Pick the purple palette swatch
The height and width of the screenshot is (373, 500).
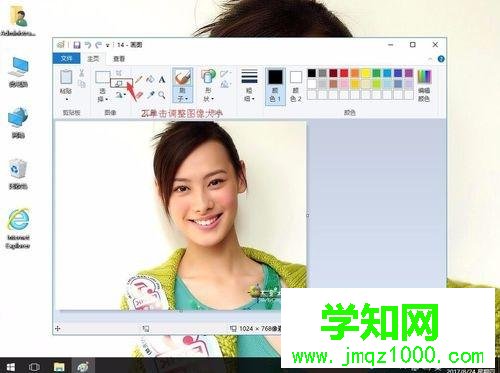[x=409, y=73]
